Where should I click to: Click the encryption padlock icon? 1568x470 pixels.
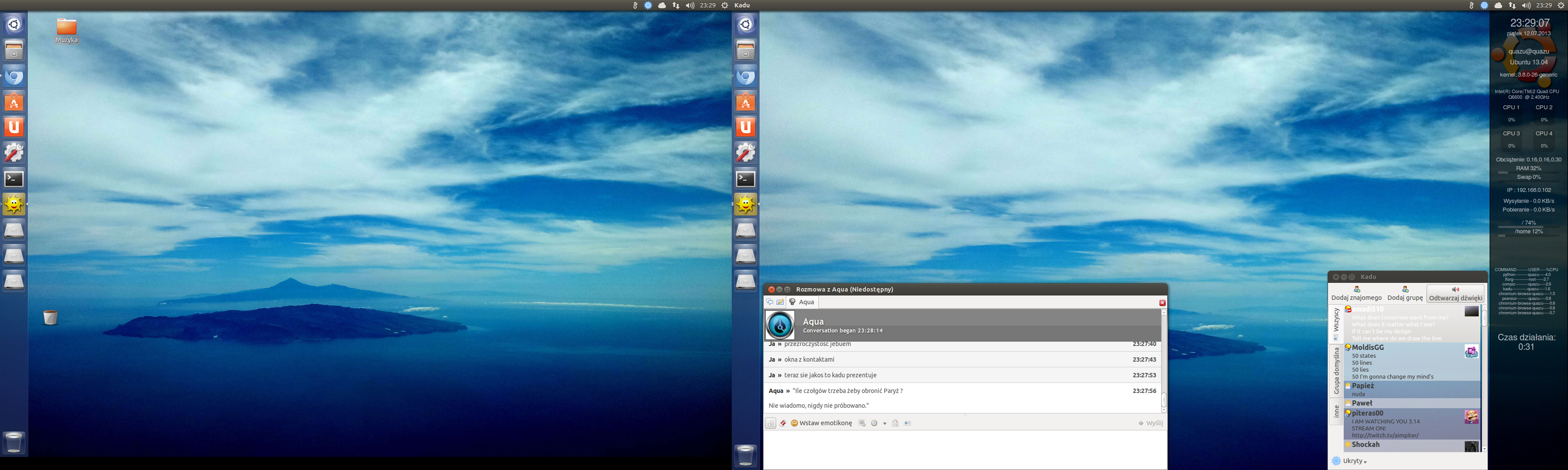(x=895, y=423)
